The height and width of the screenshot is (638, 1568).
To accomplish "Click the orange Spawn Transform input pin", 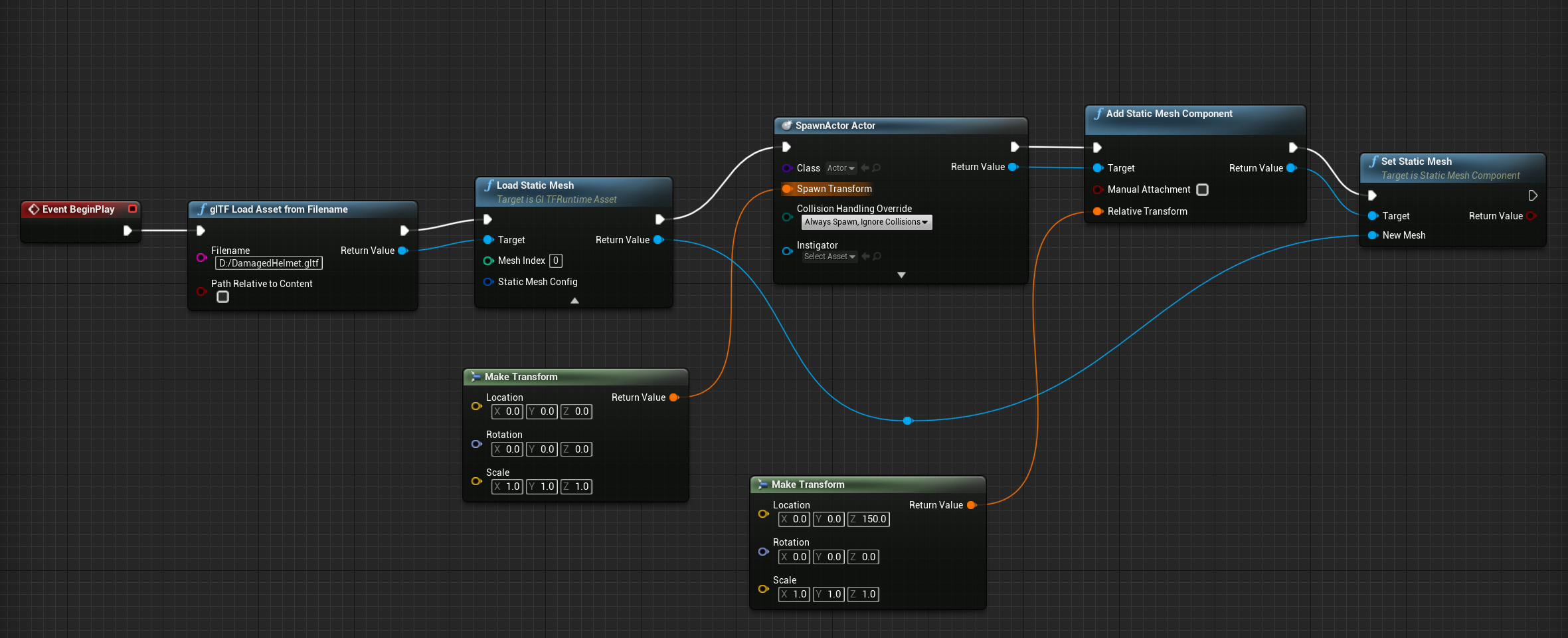I will (x=787, y=189).
